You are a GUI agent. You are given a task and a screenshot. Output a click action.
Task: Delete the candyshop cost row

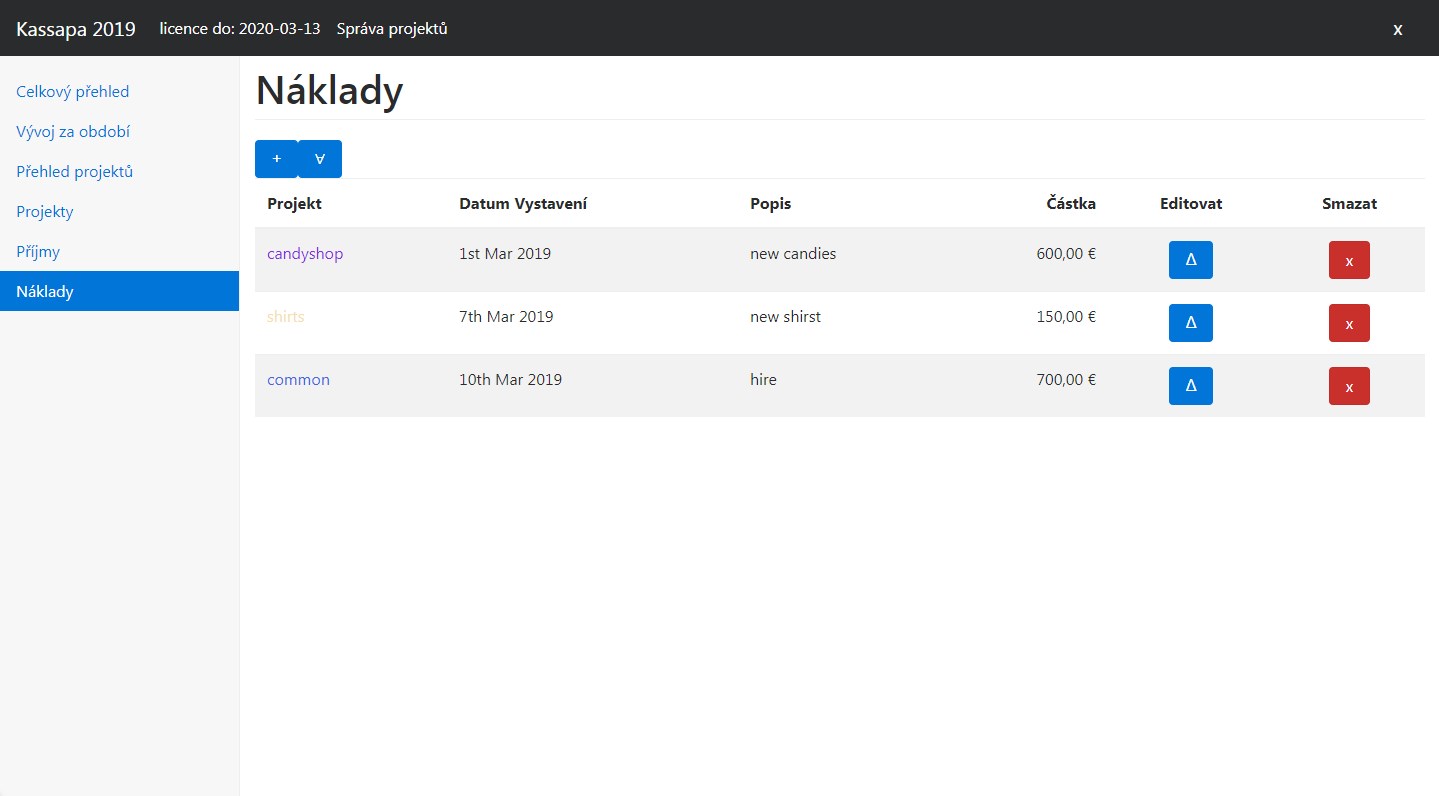click(x=1349, y=260)
